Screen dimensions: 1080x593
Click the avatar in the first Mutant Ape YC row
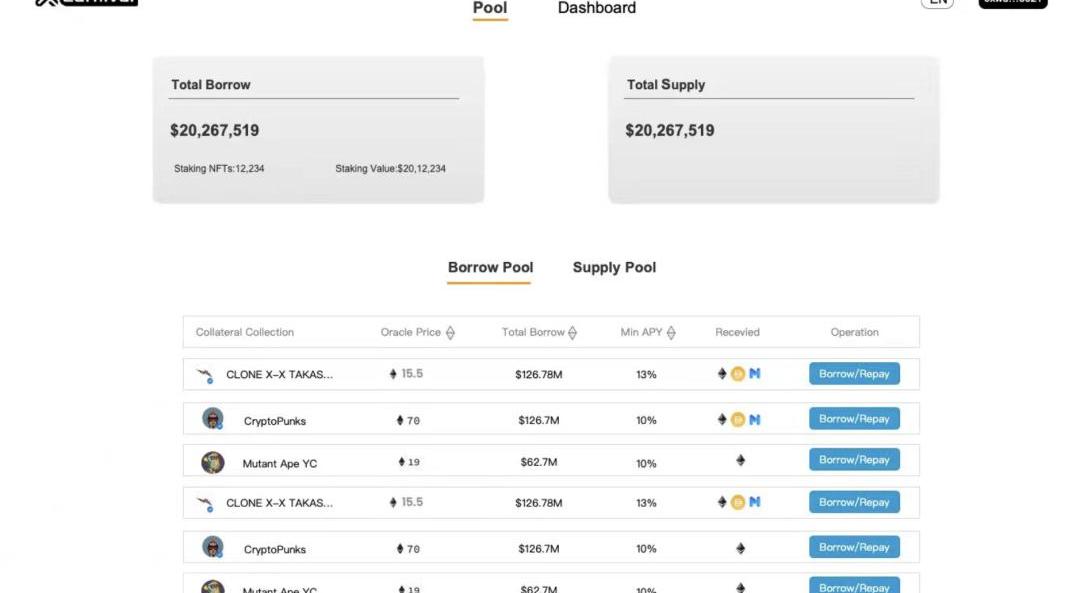[213, 462]
